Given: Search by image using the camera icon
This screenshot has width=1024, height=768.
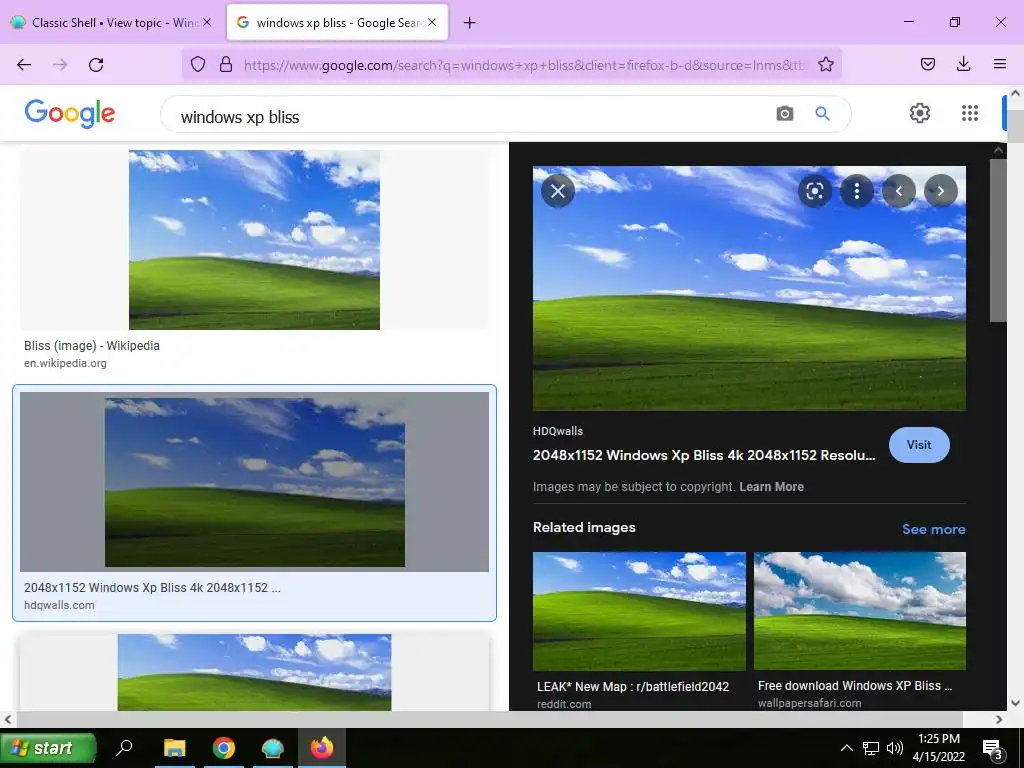Looking at the screenshot, I should 784,114.
